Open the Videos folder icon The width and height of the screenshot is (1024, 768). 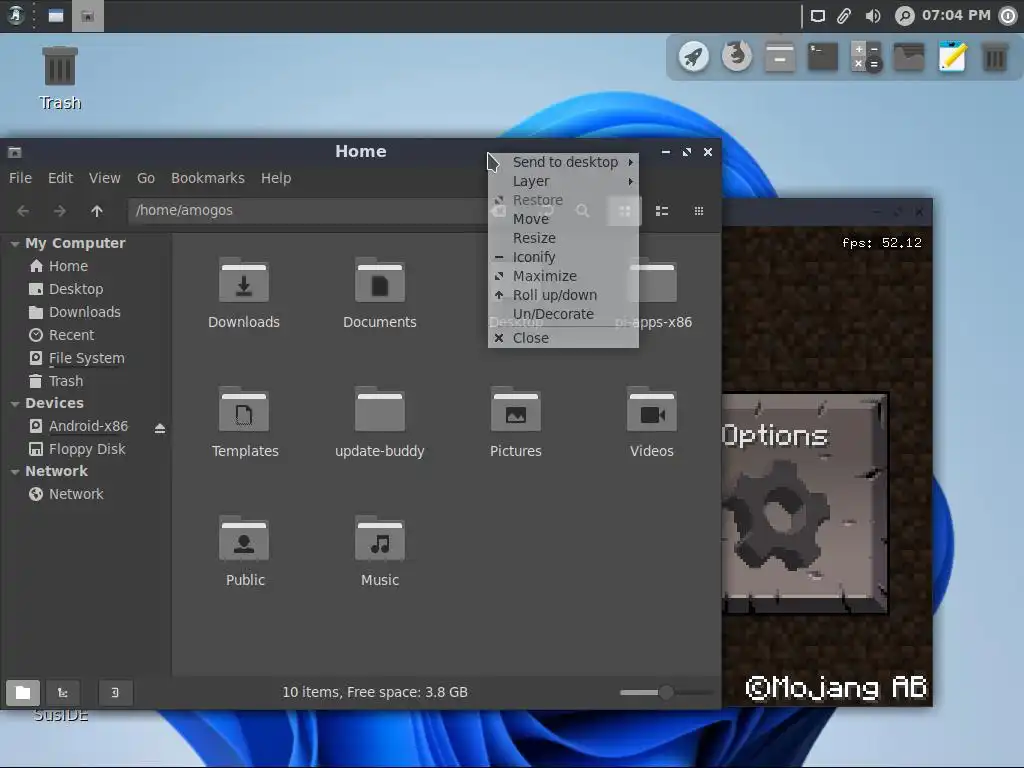click(x=651, y=409)
